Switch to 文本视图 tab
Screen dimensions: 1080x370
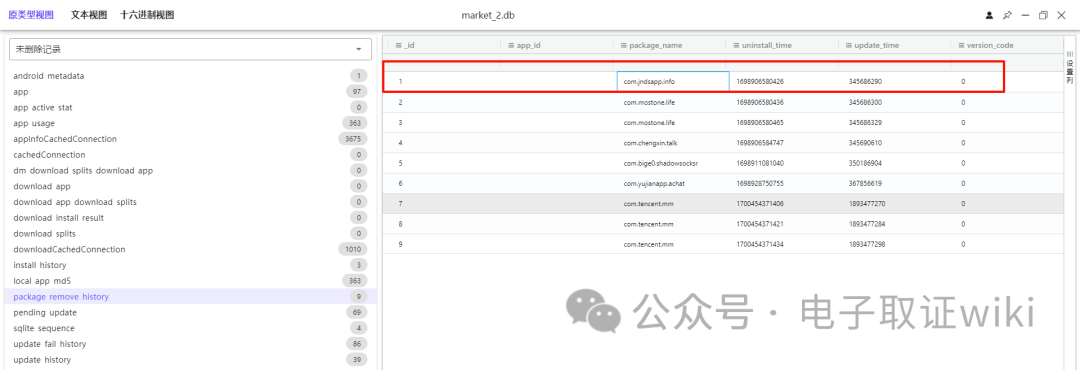click(89, 14)
